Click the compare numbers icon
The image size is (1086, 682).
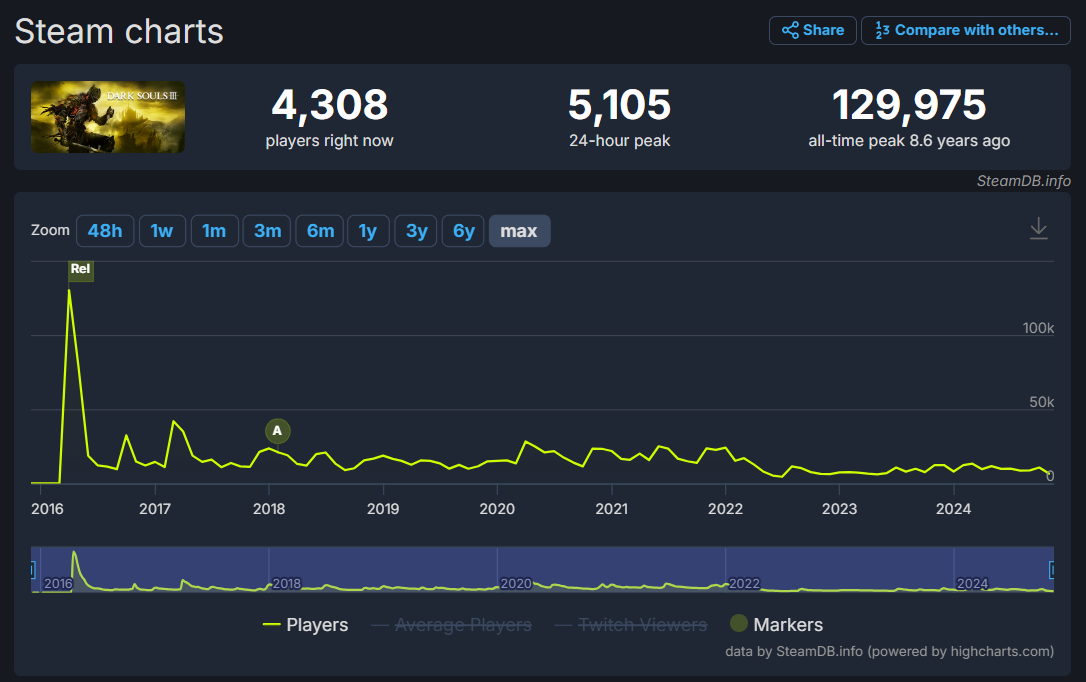(x=882, y=30)
